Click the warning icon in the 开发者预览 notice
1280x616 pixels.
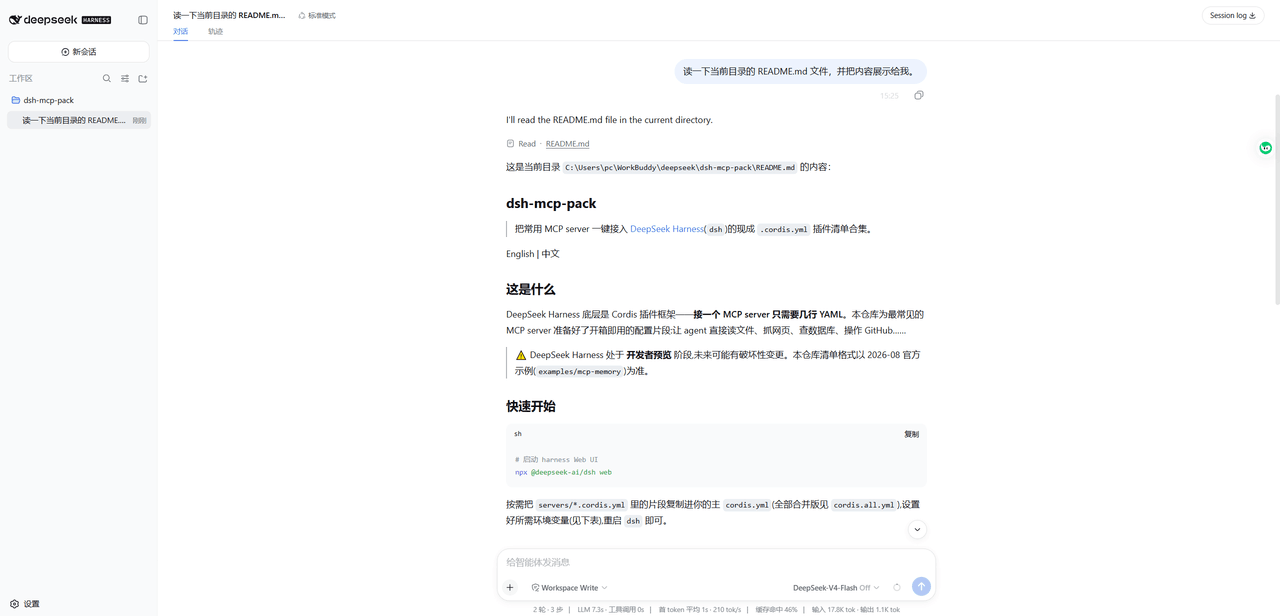tap(521, 355)
